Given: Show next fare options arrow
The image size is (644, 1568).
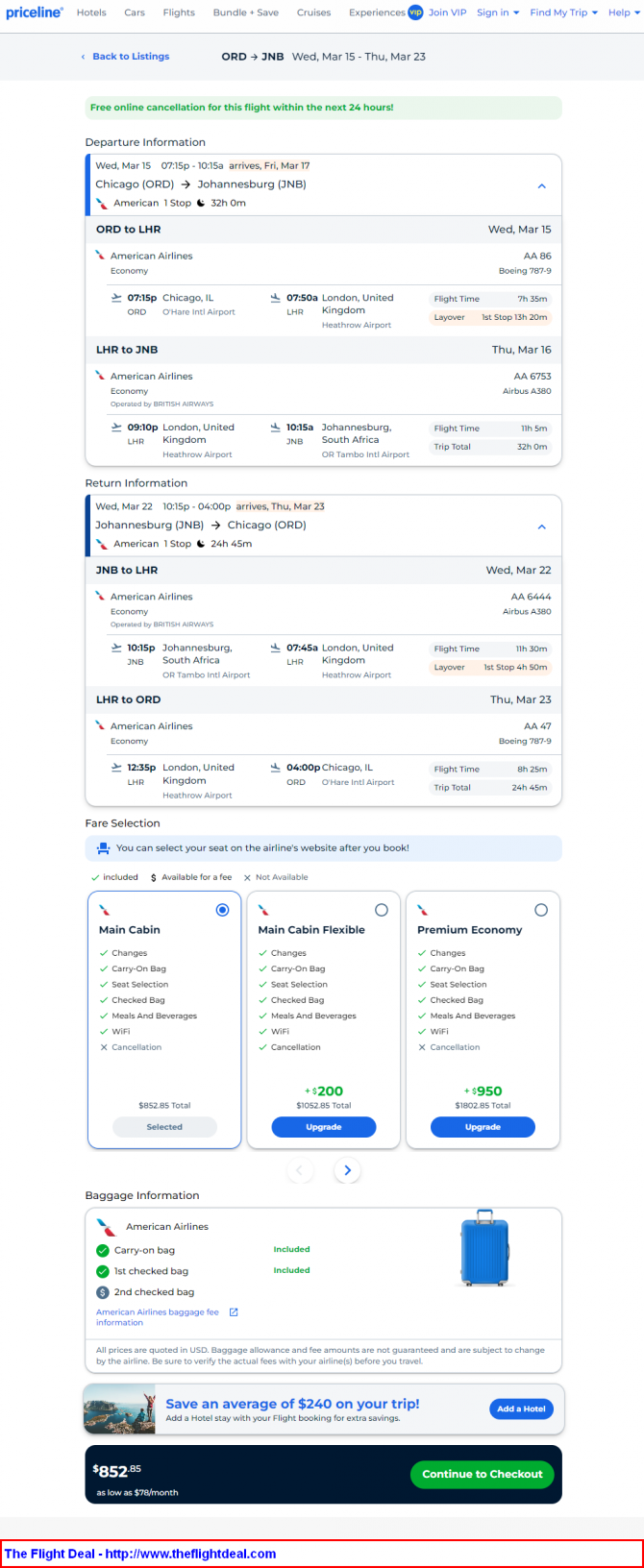Looking at the screenshot, I should coord(347,1170).
